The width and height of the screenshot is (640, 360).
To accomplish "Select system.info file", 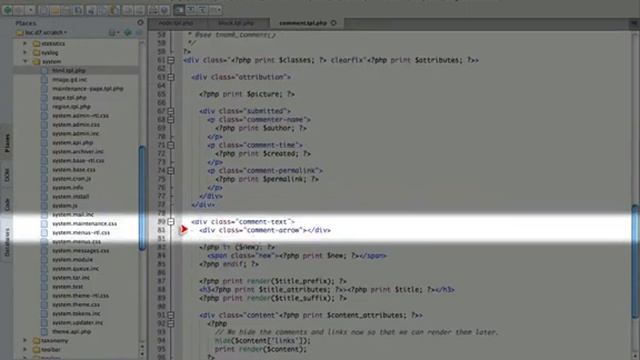I will [68, 187].
